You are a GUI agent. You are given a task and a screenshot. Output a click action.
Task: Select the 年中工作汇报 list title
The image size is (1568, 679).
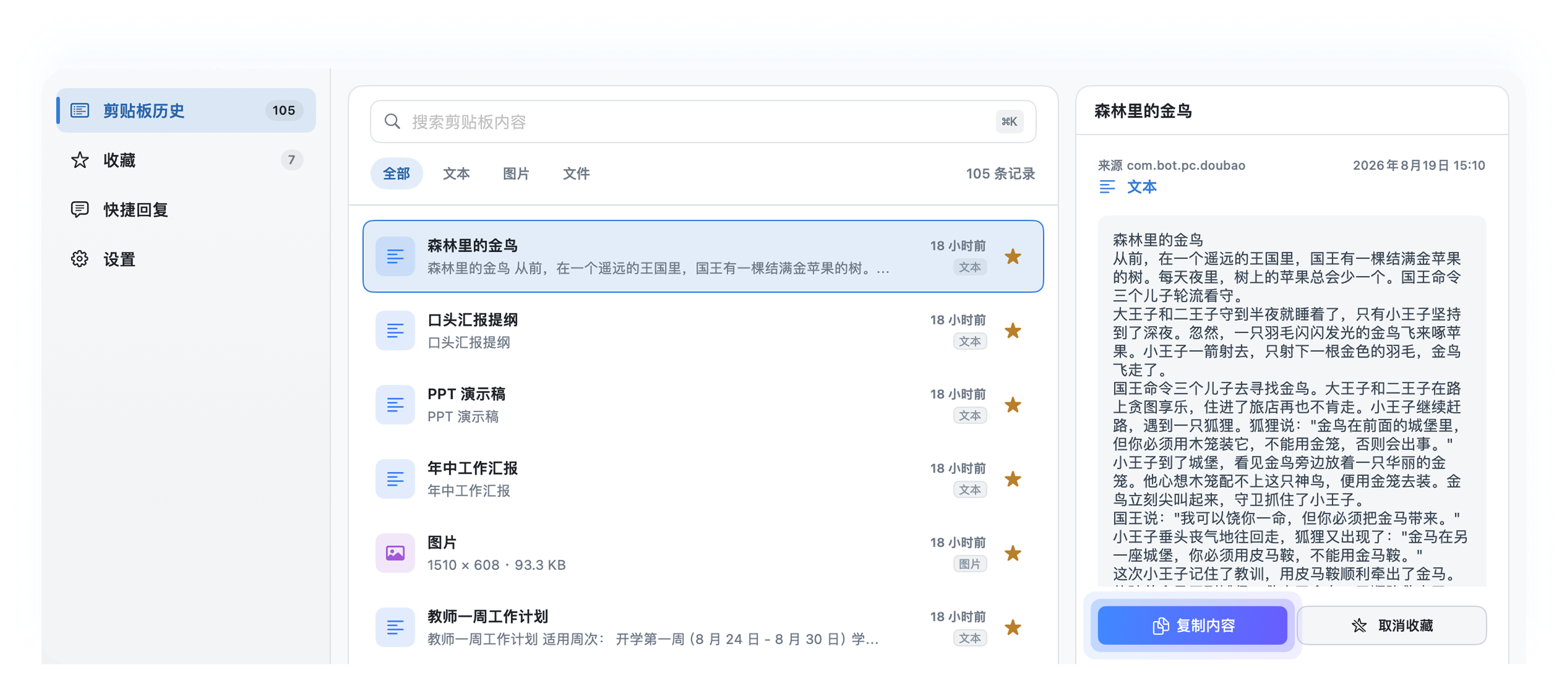coord(472,468)
